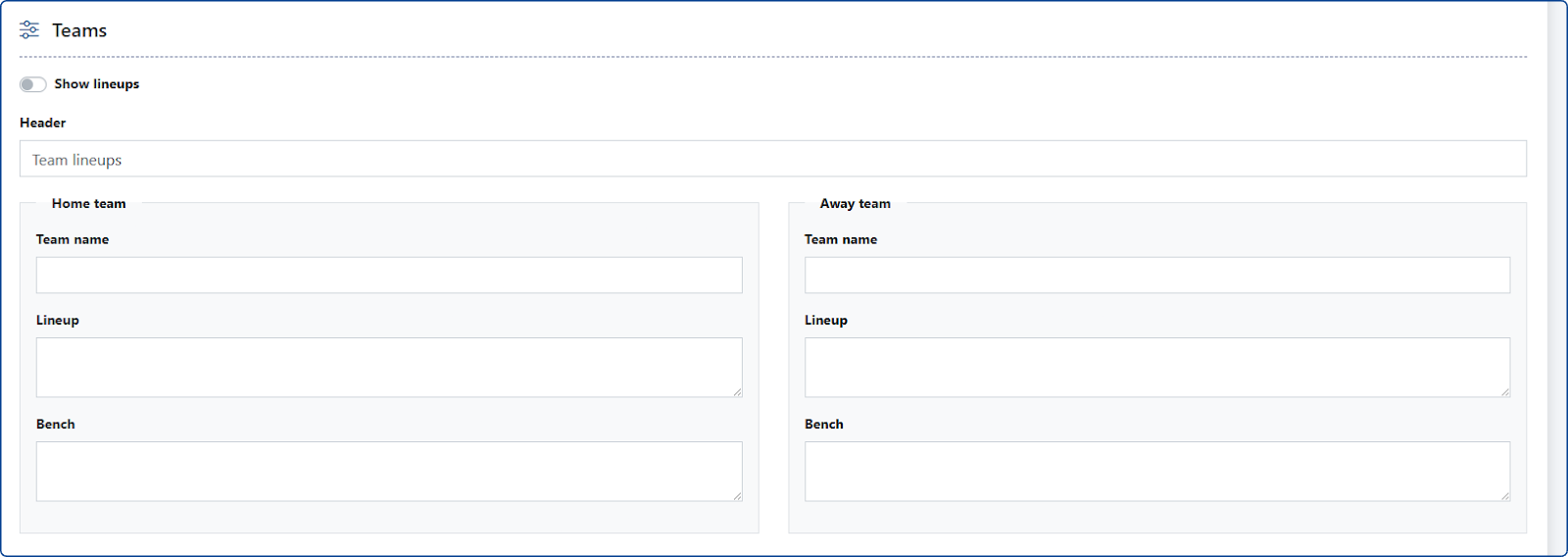Image resolution: width=1568 pixels, height=557 pixels.
Task: Click the Teams sliders icon
Action: (x=29, y=30)
